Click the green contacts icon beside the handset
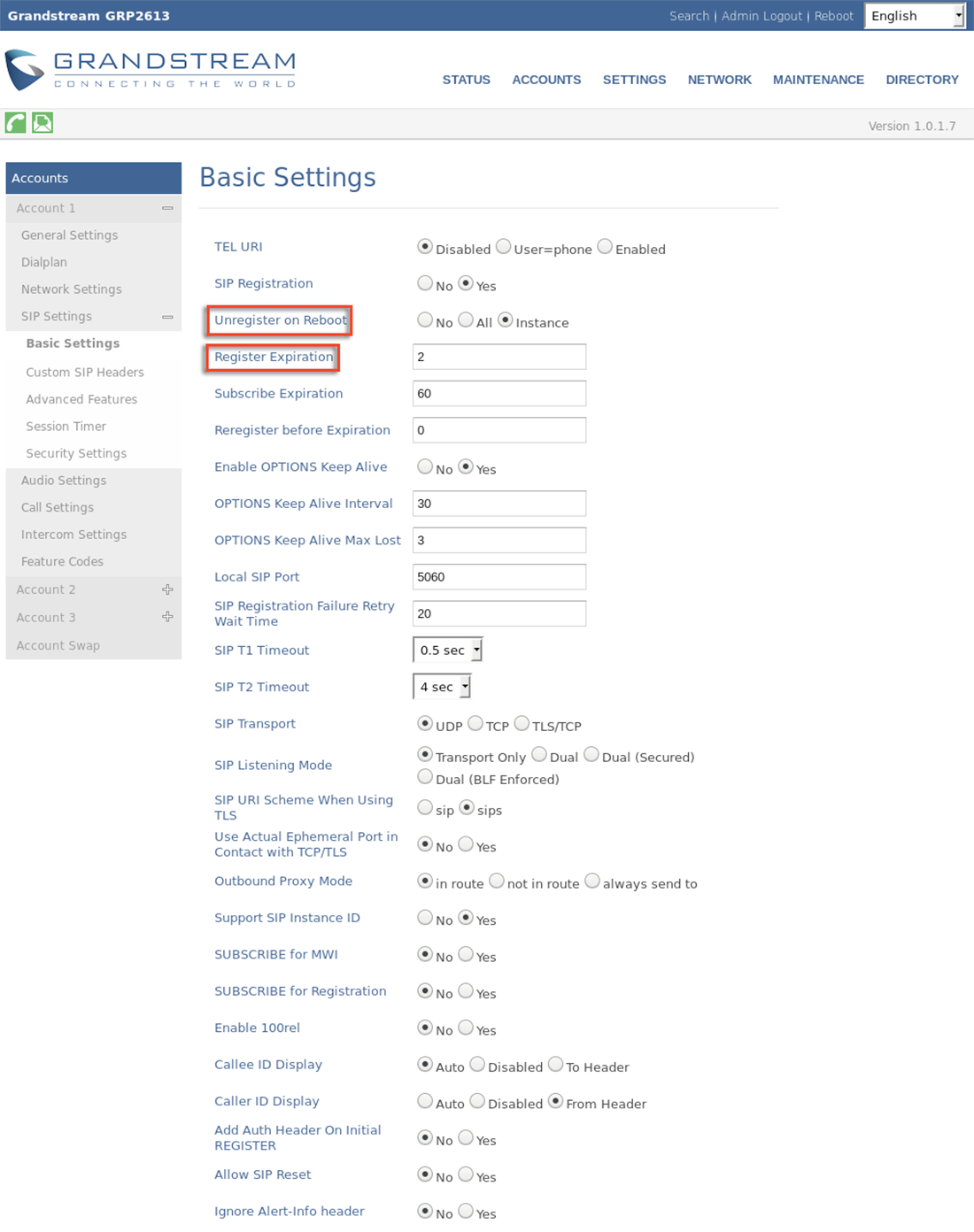Viewport: 974px width, 1232px height. 43,123
